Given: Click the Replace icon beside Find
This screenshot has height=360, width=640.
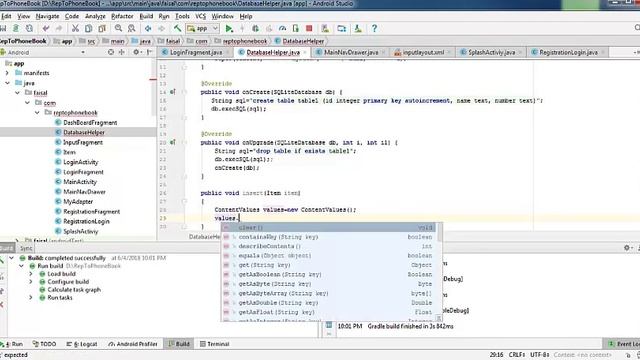Looking at the screenshot, I should click(x=131, y=29).
